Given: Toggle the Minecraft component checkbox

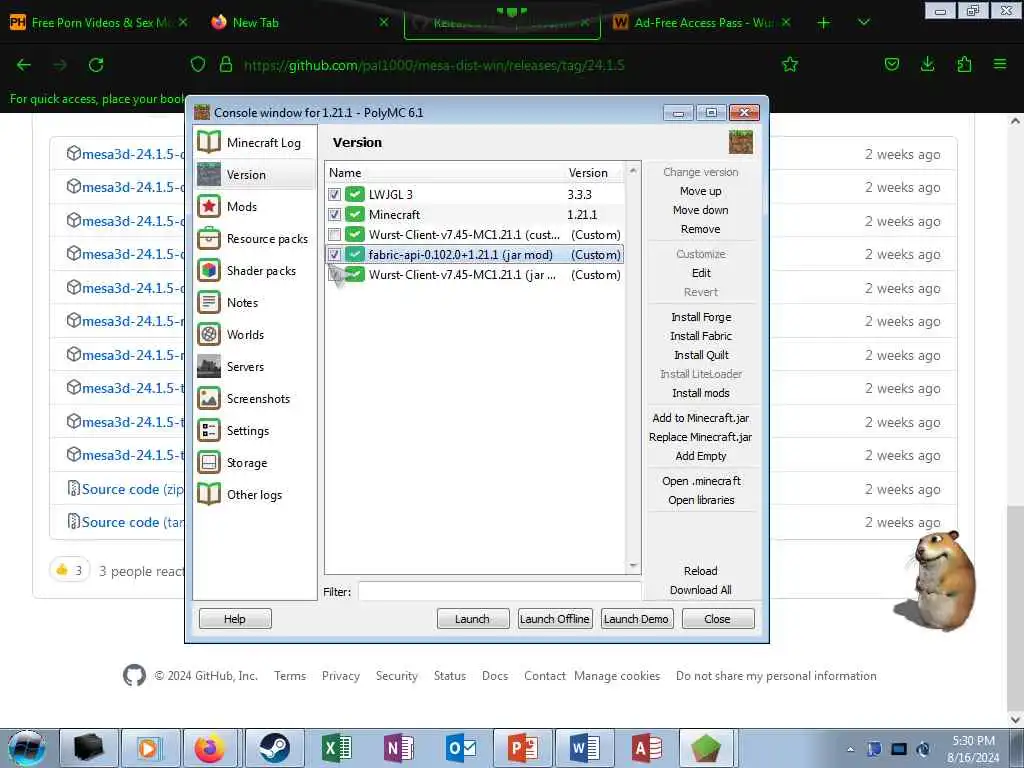Looking at the screenshot, I should 334,214.
